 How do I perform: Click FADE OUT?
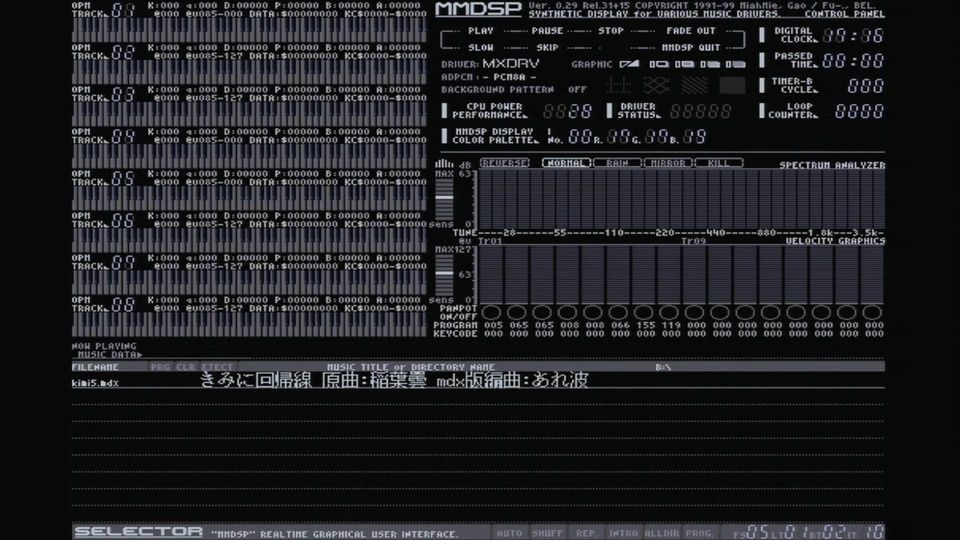pyautogui.click(x=691, y=31)
